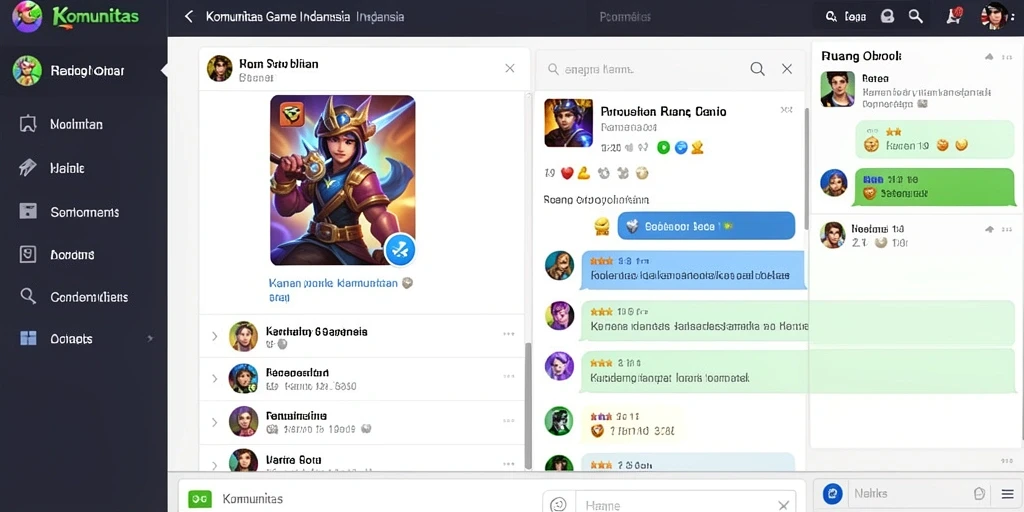
Task: Expand the Ociapts sidebar submenu arrow
Action: coord(150,338)
